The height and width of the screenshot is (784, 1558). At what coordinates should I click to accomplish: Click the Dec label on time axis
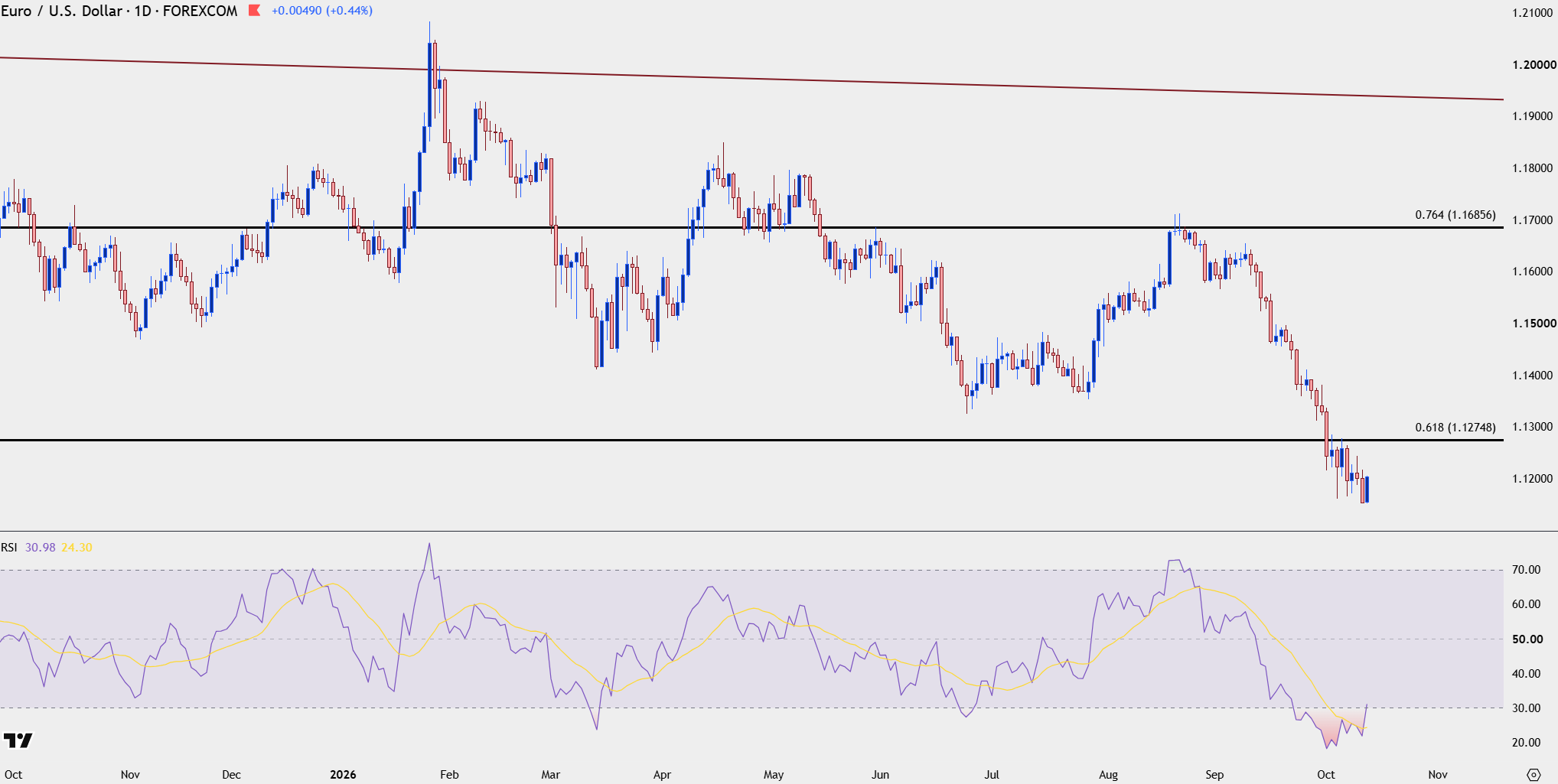click(x=231, y=775)
